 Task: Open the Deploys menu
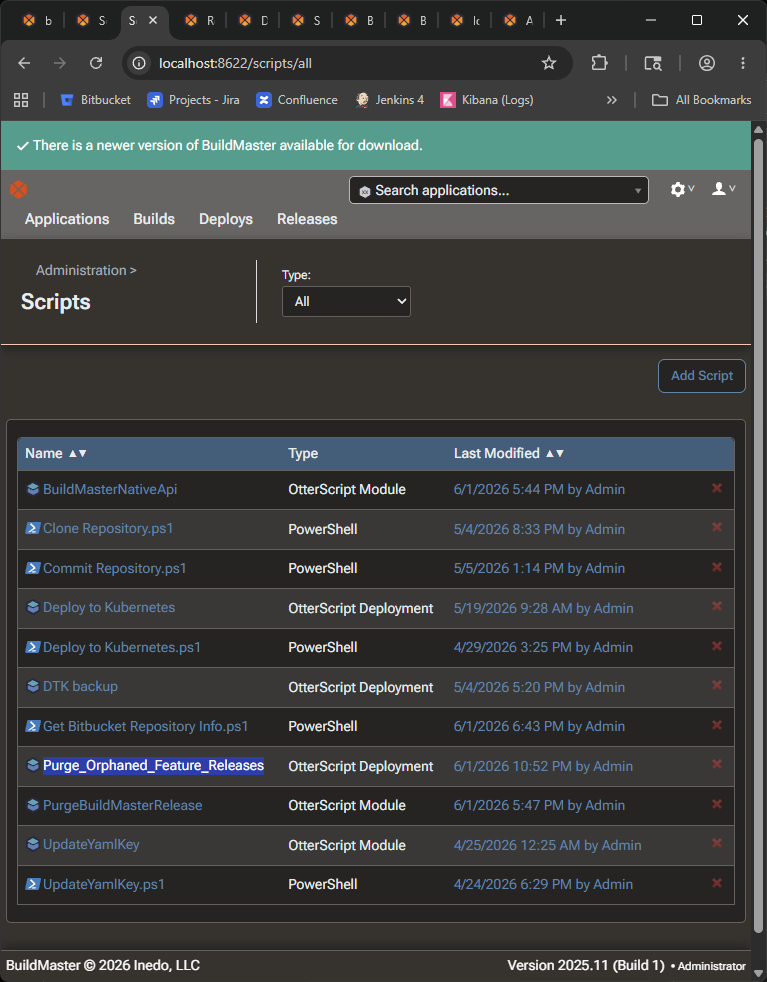point(226,219)
